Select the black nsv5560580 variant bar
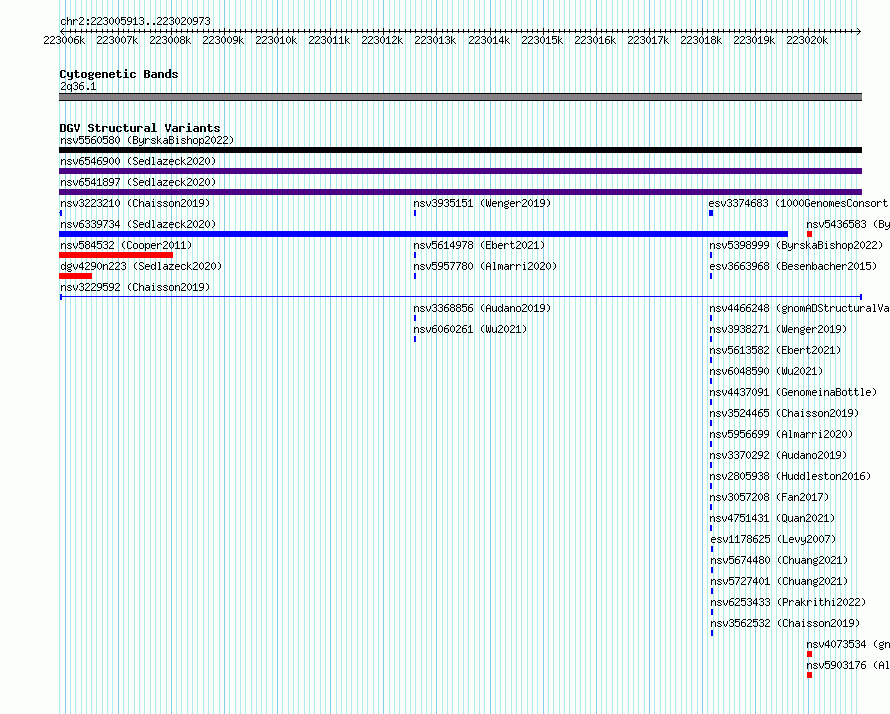 click(460, 150)
